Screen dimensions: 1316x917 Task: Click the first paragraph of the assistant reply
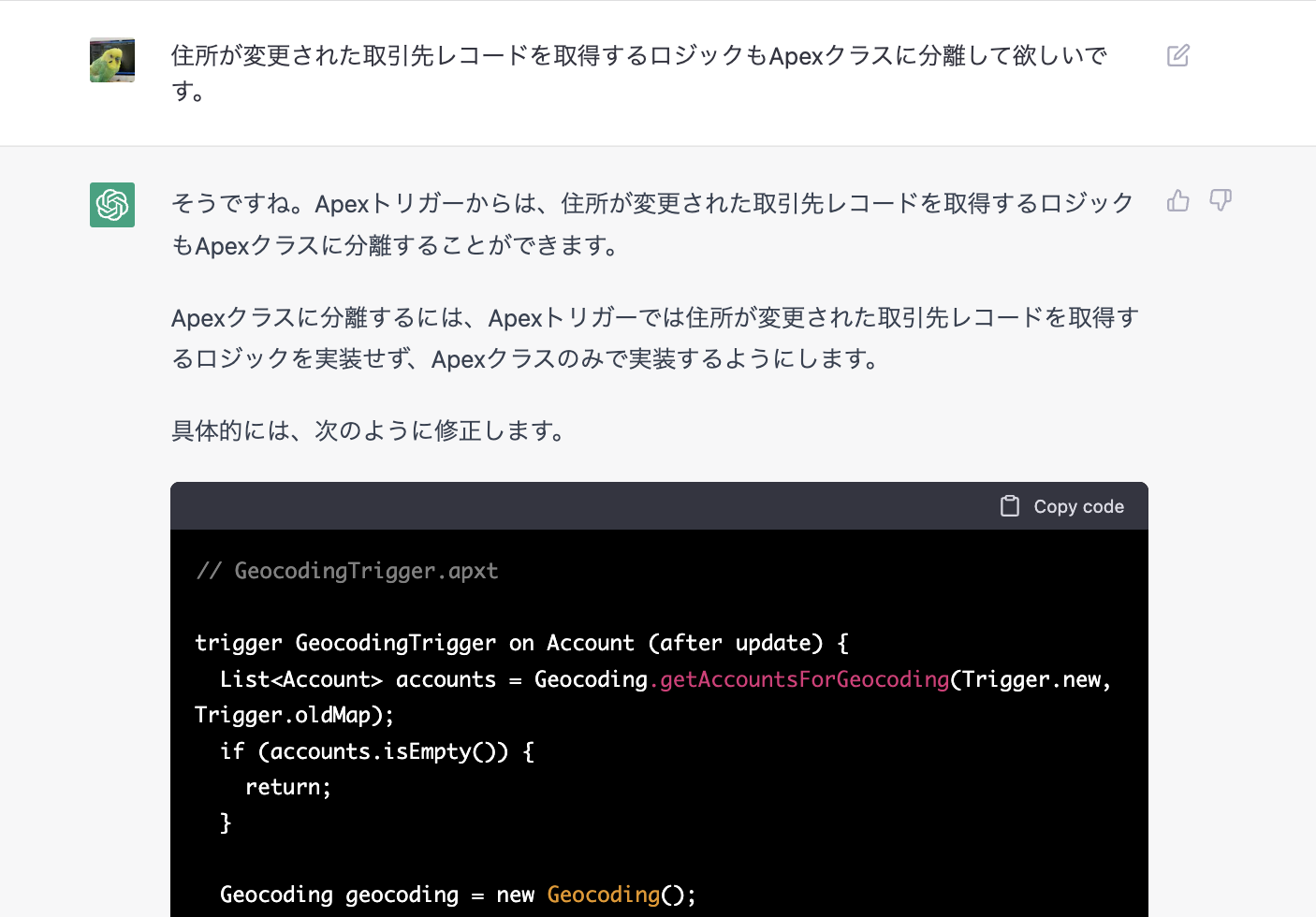coord(652,225)
